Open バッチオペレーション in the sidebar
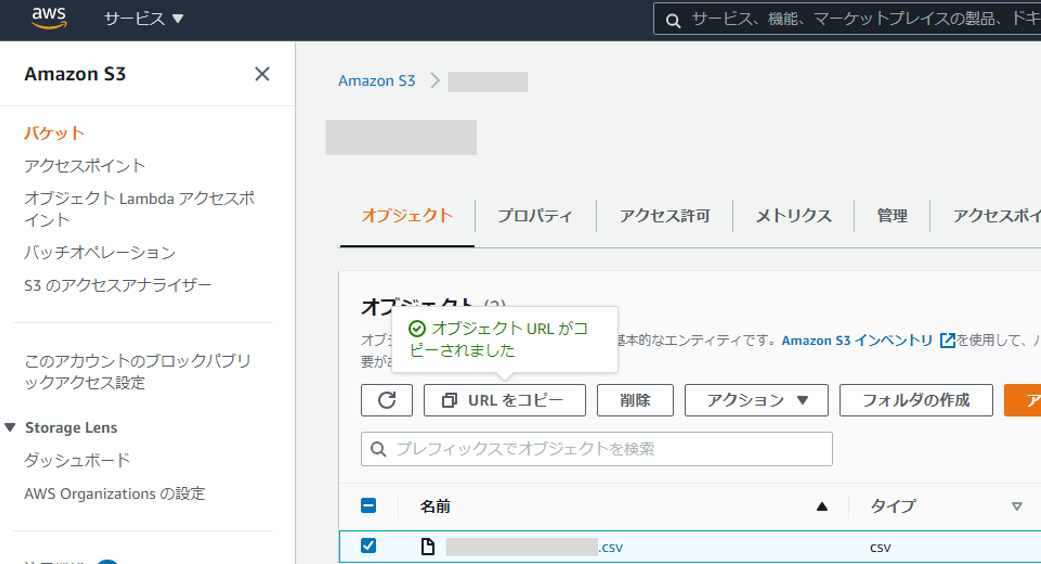This screenshot has height=564, width=1041. [x=100, y=253]
